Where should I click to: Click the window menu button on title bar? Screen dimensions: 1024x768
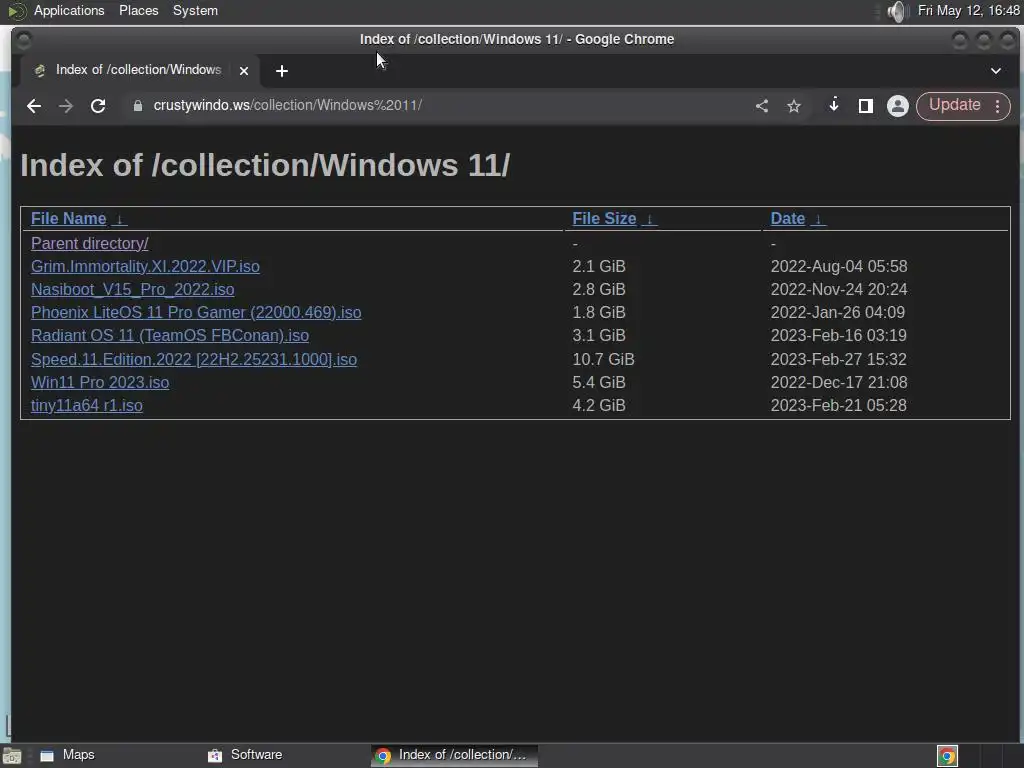pyautogui.click(x=23, y=40)
